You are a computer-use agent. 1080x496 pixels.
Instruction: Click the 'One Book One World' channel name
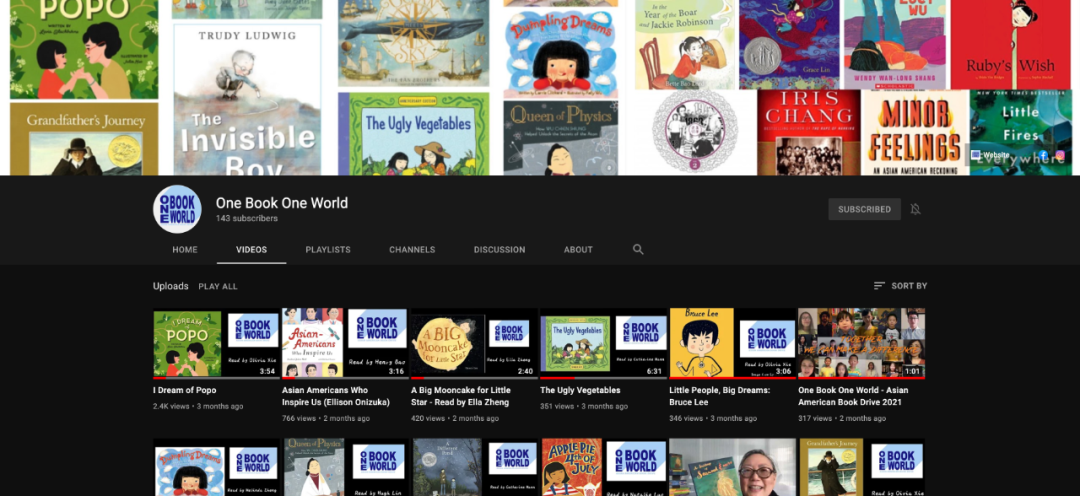pos(282,203)
